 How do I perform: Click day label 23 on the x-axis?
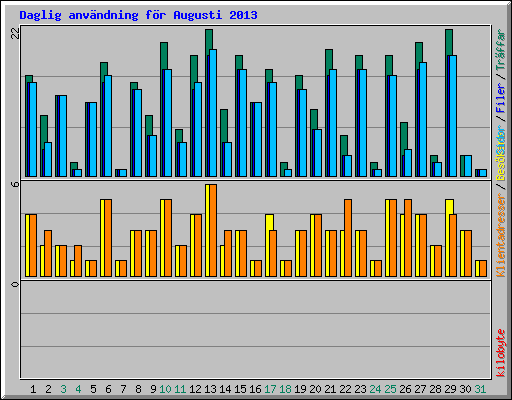(360, 389)
